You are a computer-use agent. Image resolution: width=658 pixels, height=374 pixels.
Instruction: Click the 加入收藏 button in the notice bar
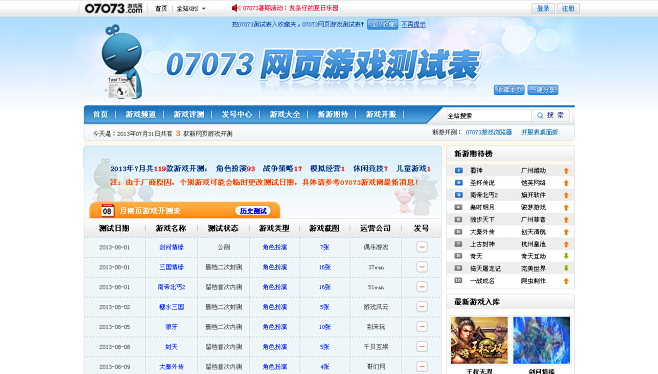pyautogui.click(x=382, y=24)
